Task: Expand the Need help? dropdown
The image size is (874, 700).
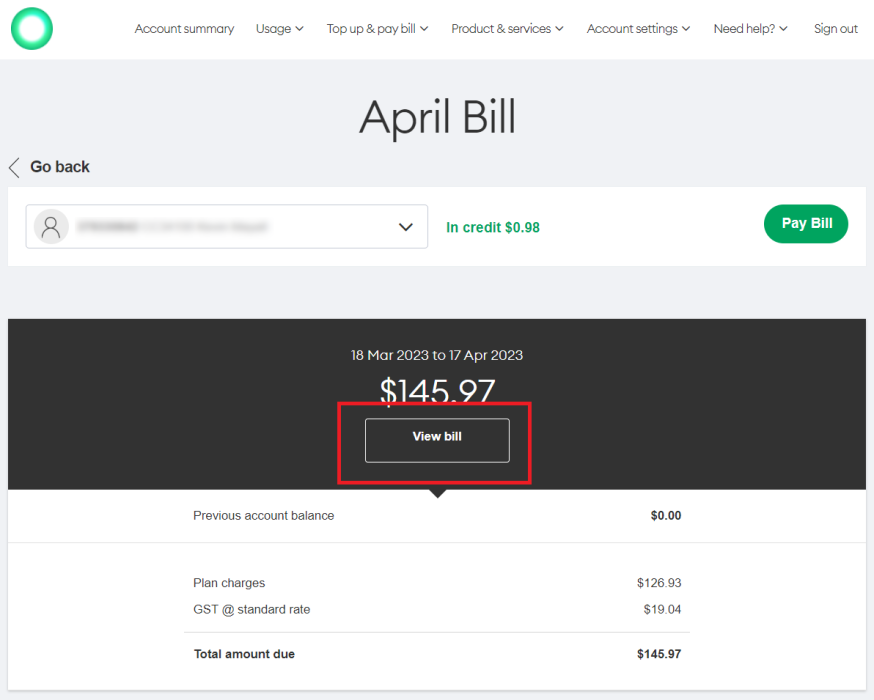Action: pos(750,28)
